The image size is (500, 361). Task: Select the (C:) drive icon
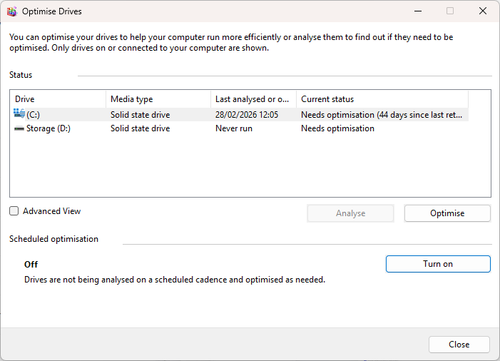click(x=19, y=114)
